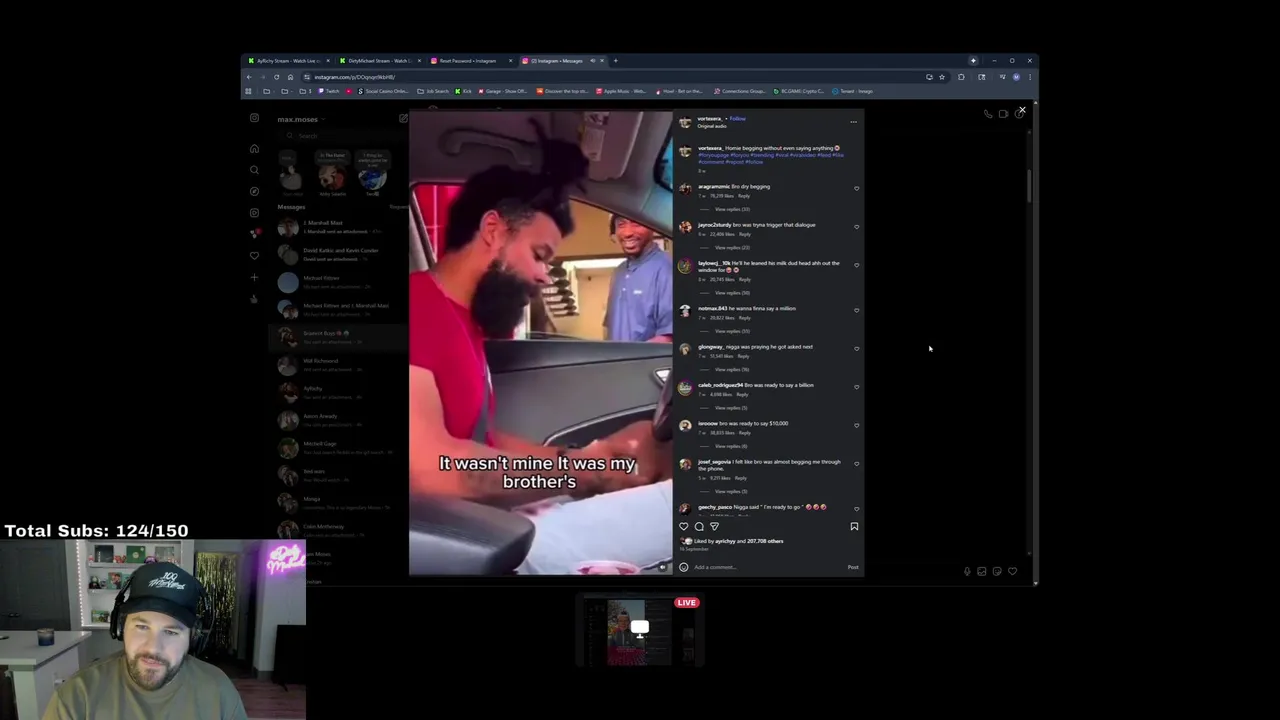Like aragramzmic's comment heart
Viewport: 1280px width, 720px height.
[x=857, y=188]
